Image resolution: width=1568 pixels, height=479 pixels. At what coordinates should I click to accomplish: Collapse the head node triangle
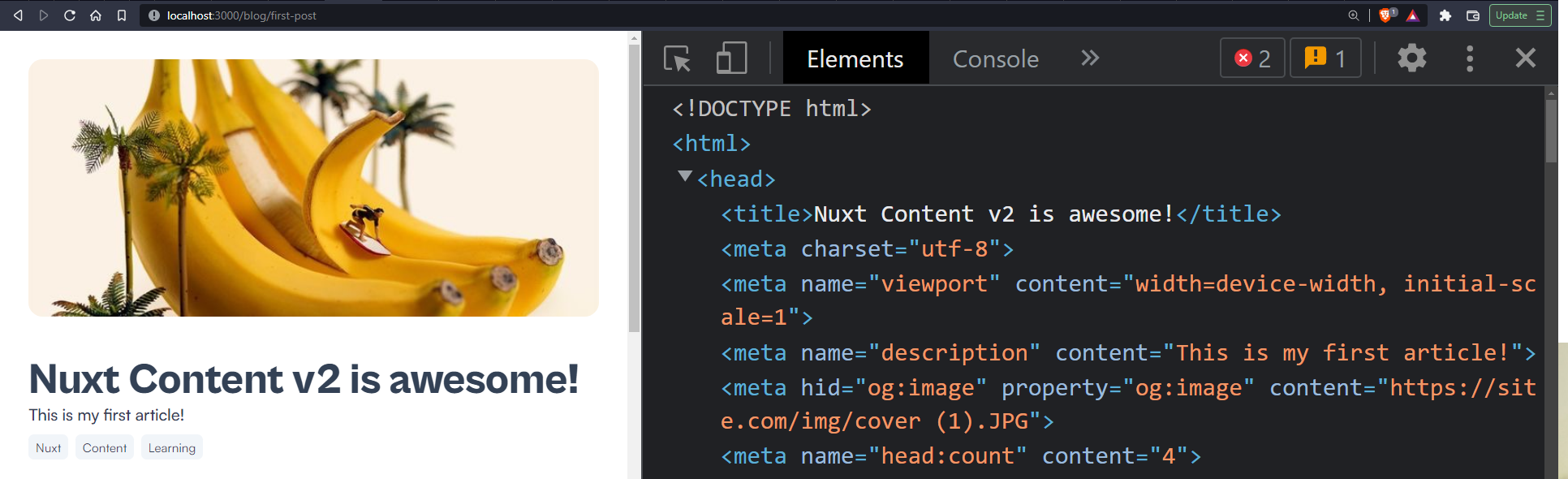click(x=685, y=176)
